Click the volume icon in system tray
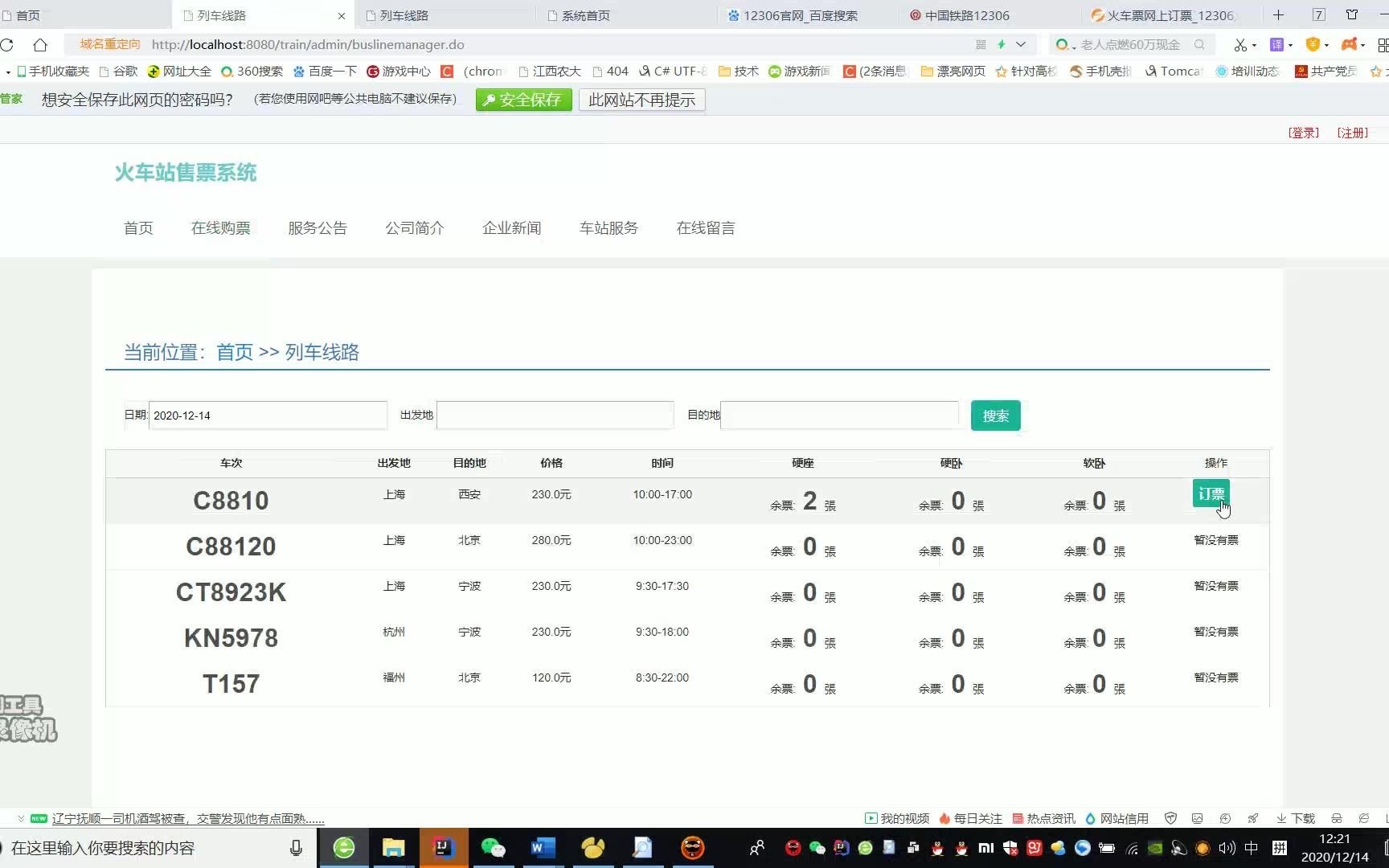The width and height of the screenshot is (1389, 868). point(1227,848)
